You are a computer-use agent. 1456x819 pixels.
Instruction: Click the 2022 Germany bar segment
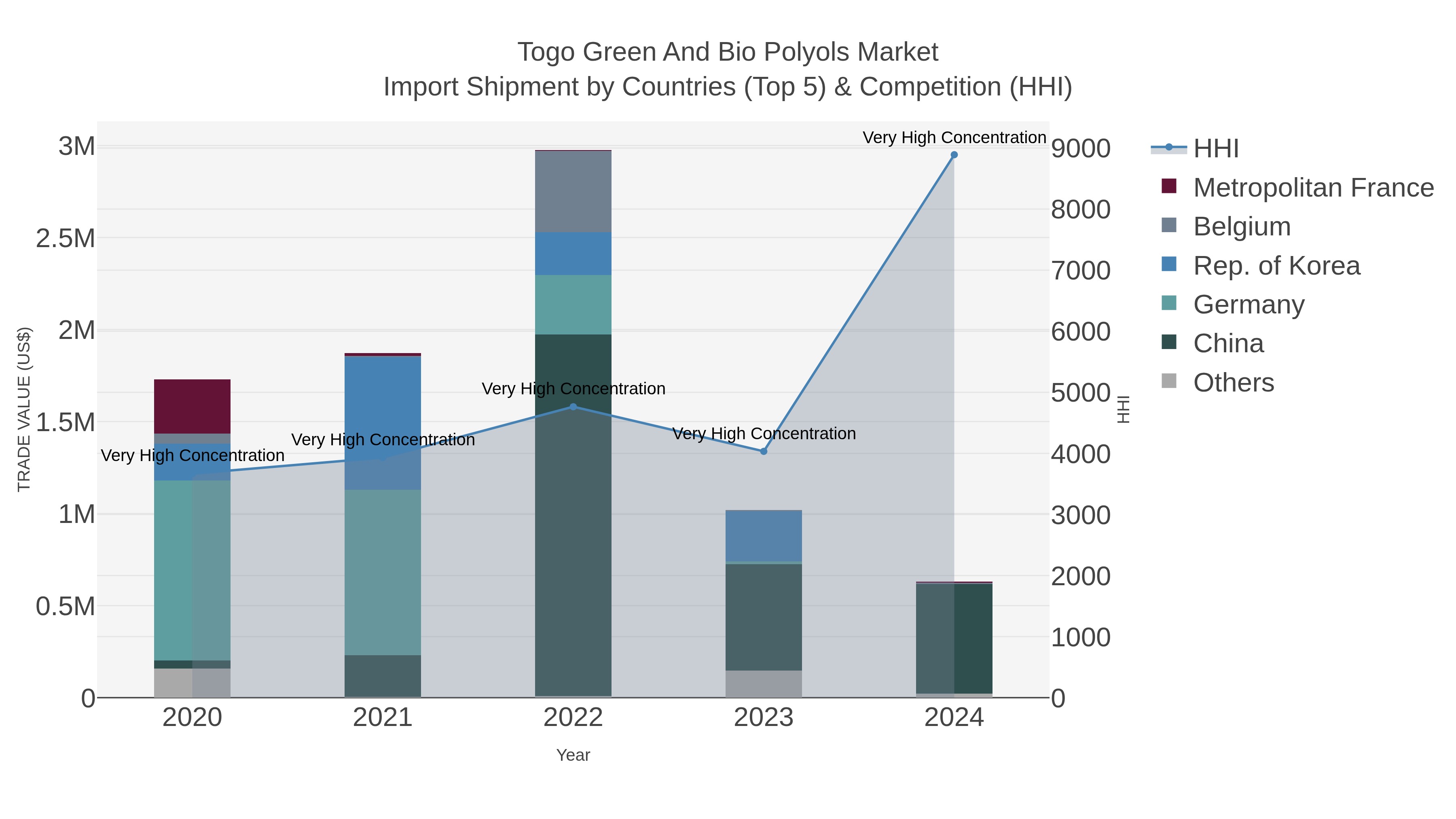[573, 305]
